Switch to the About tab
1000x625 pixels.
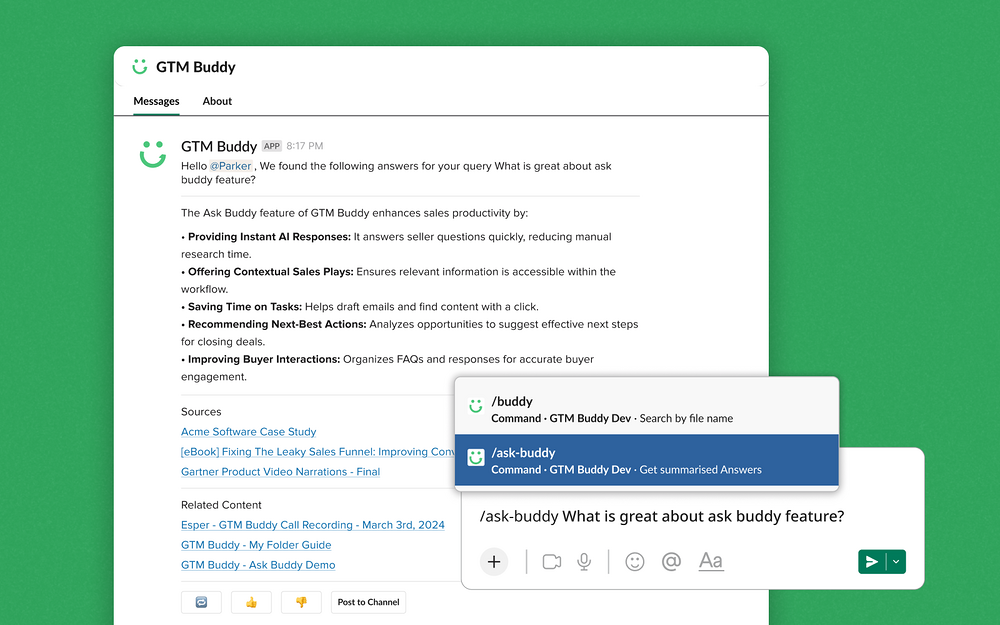217,101
